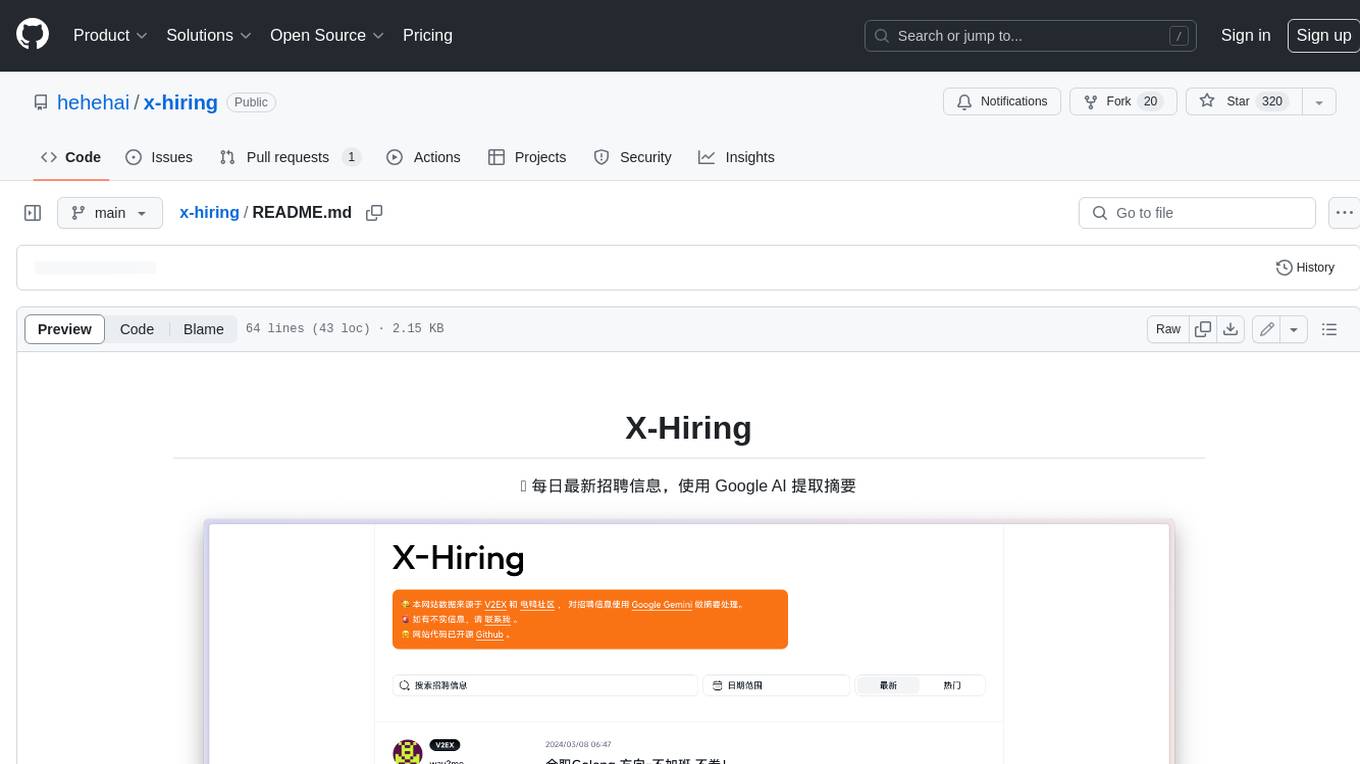Click Sign in link

click(x=1245, y=35)
